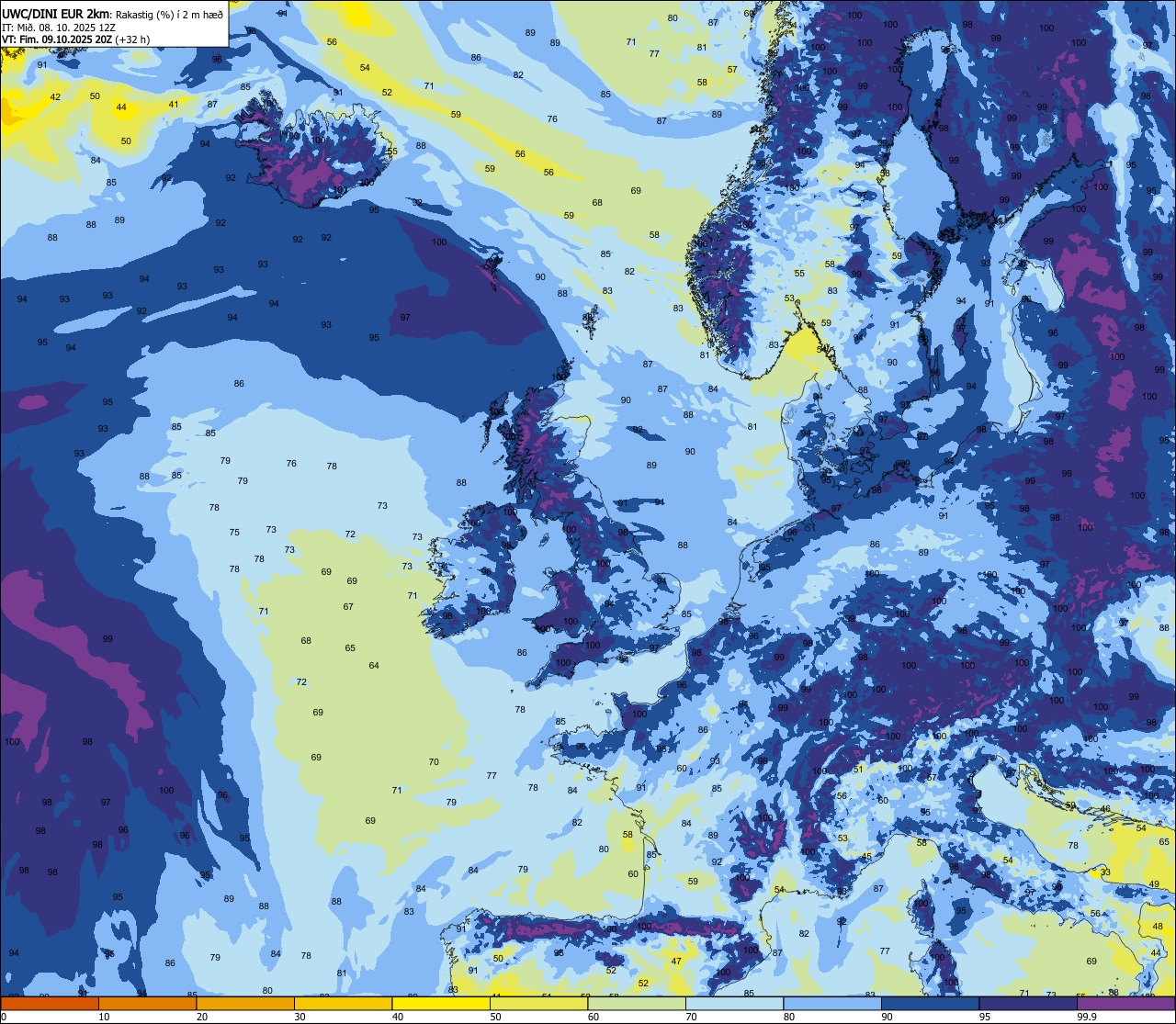Click the 10–20 orange legend swatch
The height and width of the screenshot is (1024, 1176).
pos(147,1004)
